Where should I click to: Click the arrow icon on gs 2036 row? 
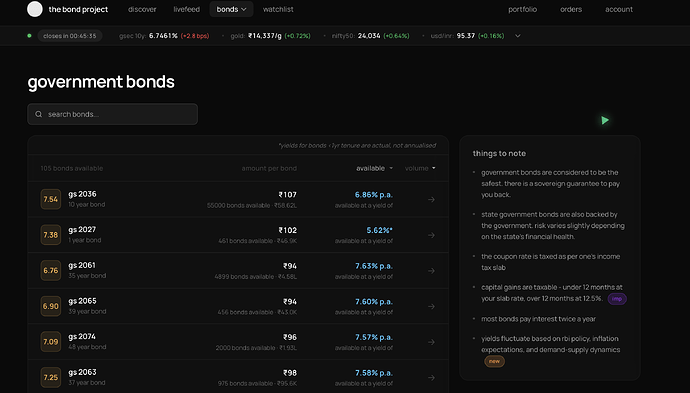431,199
